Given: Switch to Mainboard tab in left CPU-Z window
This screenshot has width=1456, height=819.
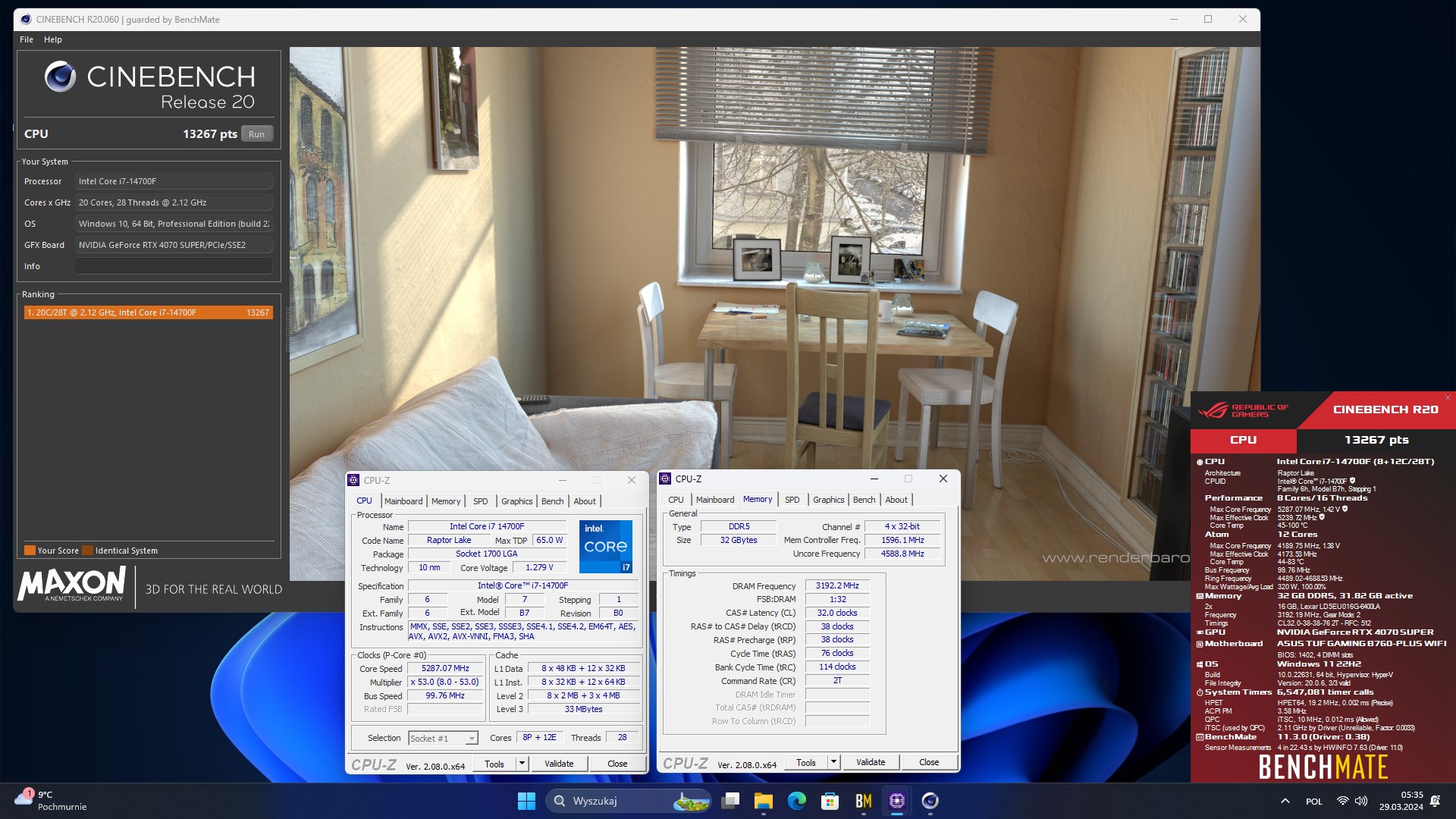Looking at the screenshot, I should tap(403, 501).
